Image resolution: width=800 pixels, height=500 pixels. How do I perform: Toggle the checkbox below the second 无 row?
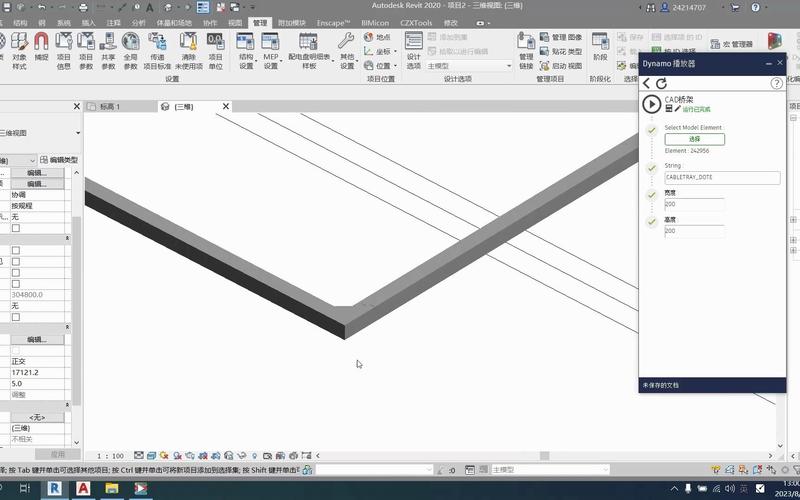16,317
